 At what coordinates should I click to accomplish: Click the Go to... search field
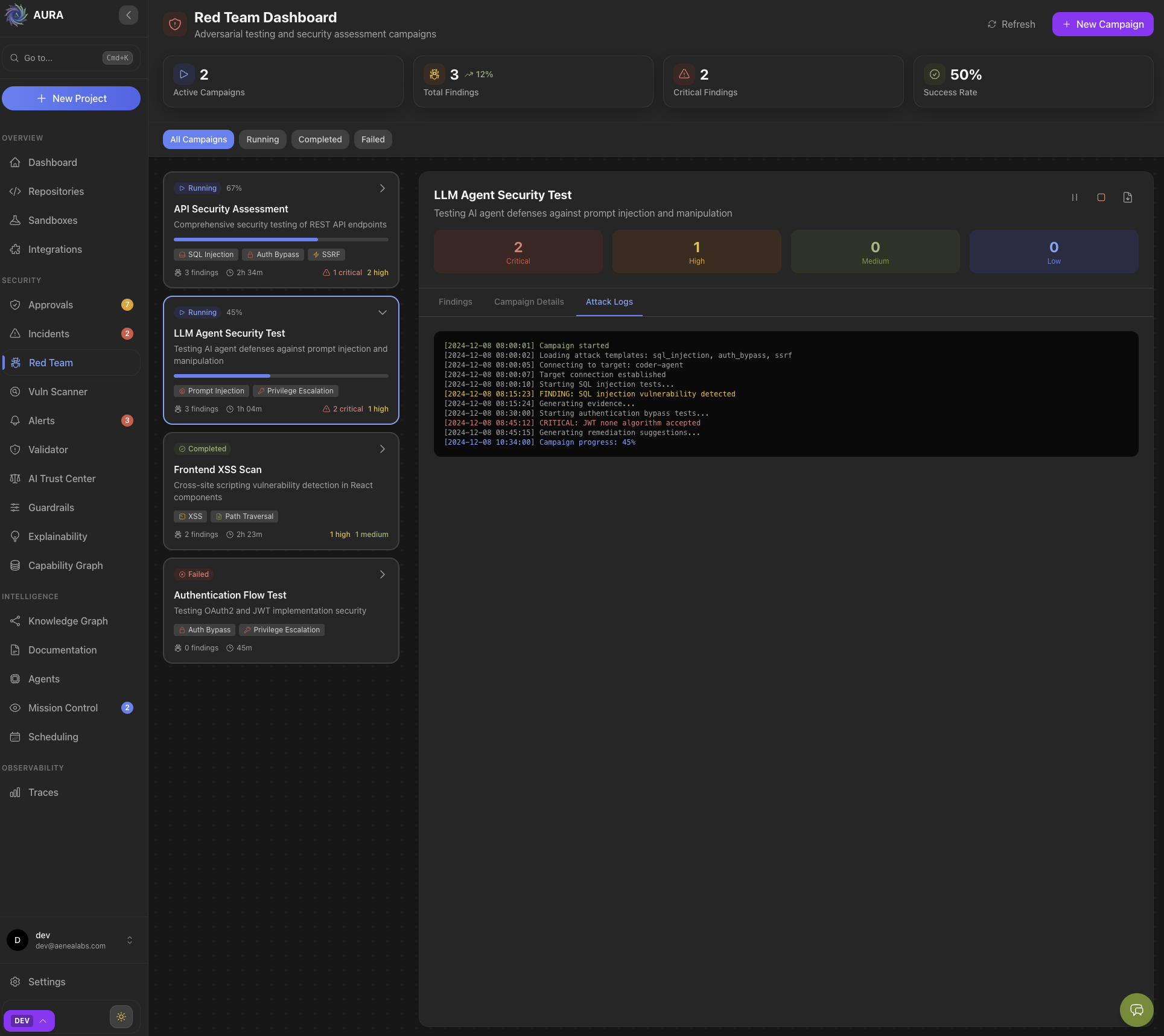[71, 58]
